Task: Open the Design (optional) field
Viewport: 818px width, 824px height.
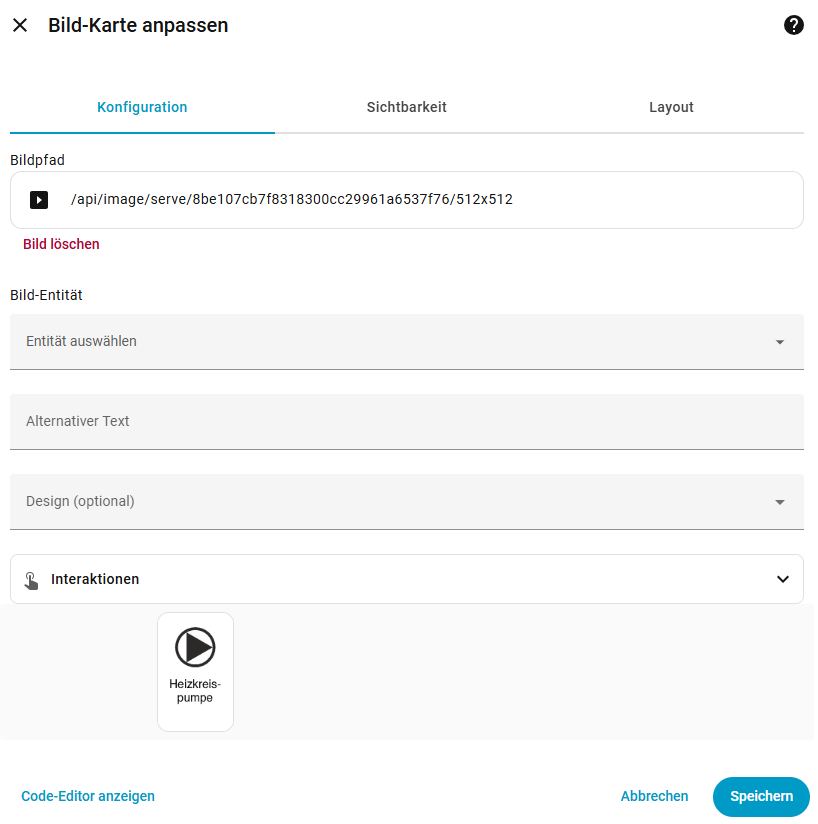Action: click(x=390, y=502)
